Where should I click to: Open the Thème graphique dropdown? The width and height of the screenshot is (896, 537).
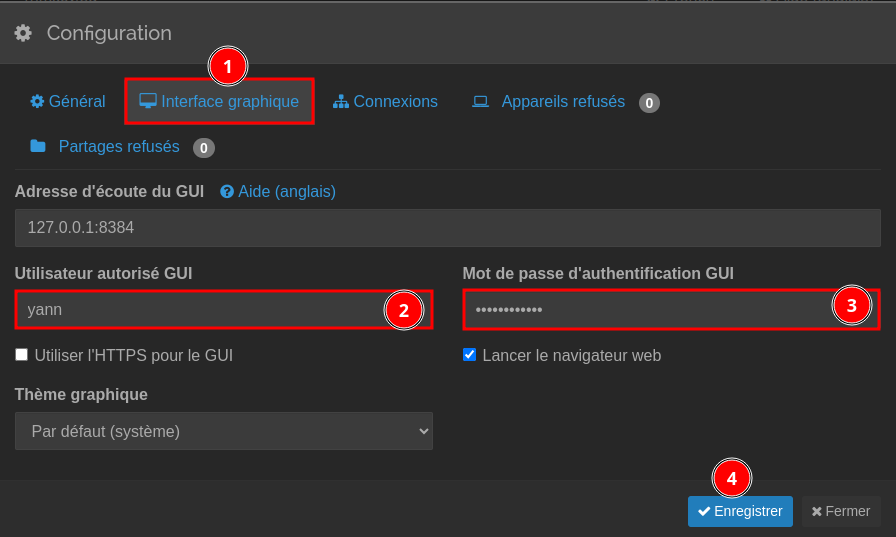coord(223,431)
